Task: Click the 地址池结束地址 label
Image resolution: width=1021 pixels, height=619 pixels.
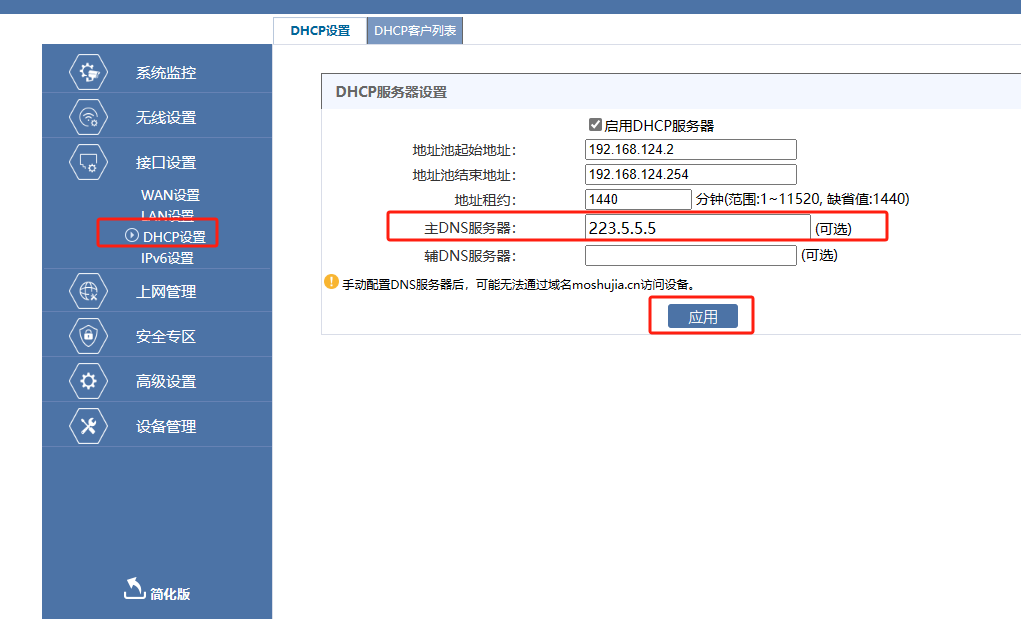Action: click(x=464, y=175)
